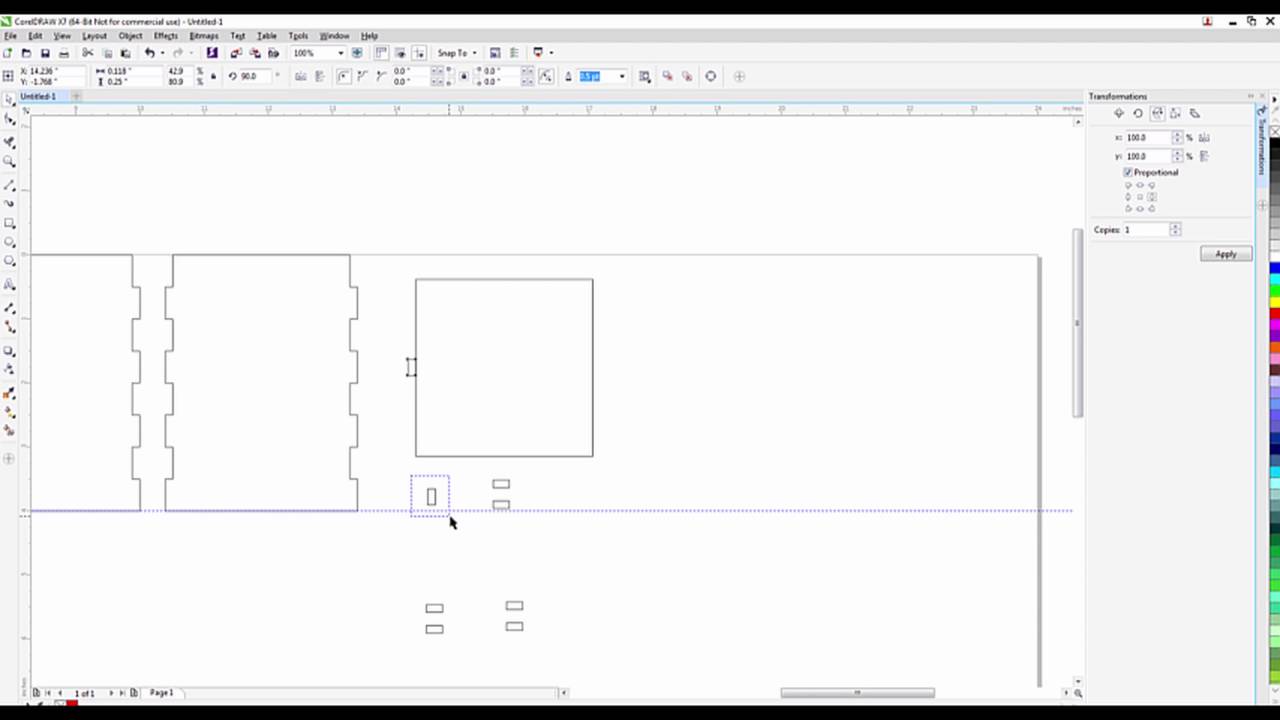Click the blue color swatch in palette
The height and width of the screenshot is (720, 1280).
1275,268
